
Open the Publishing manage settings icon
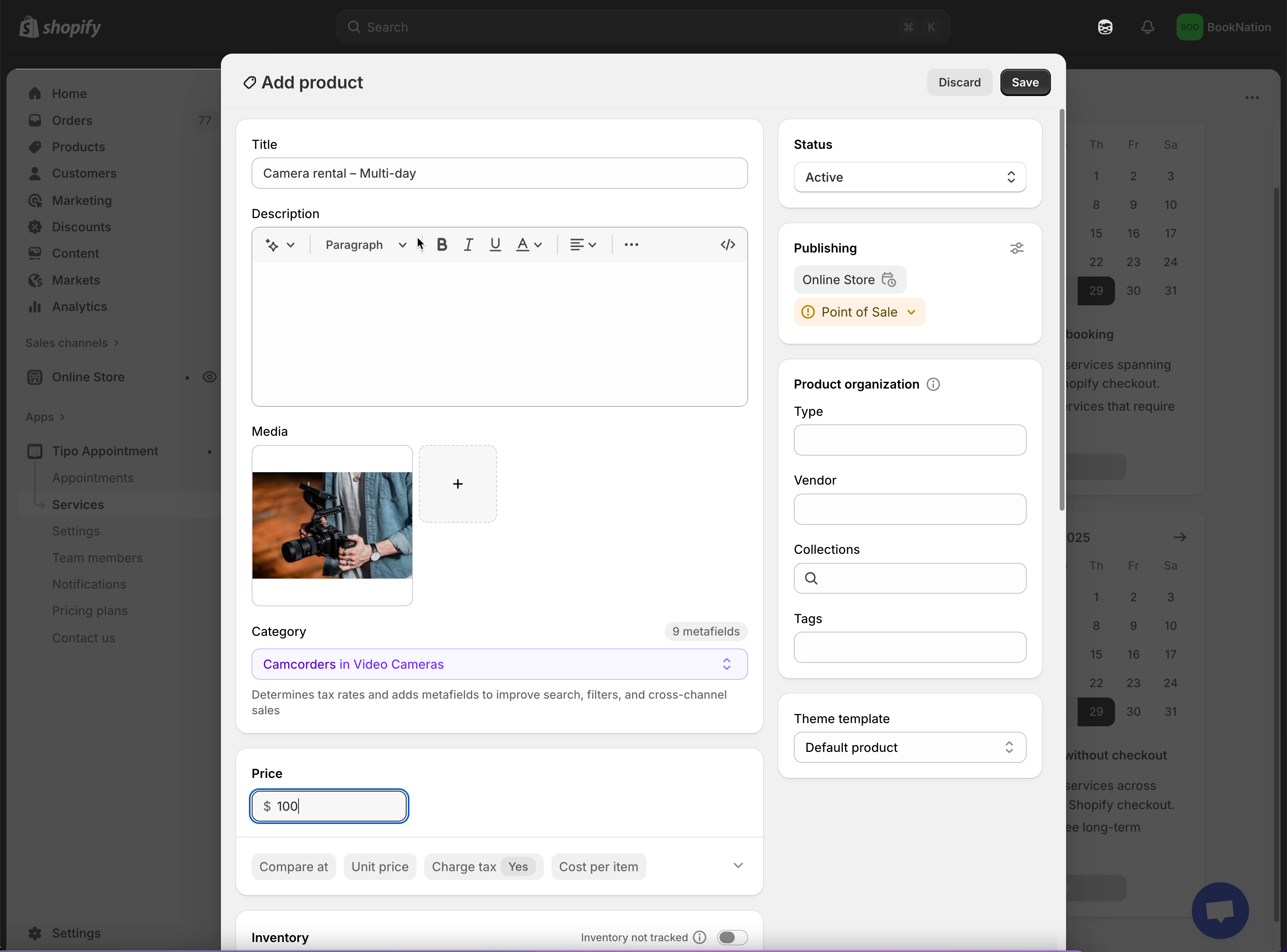1016,249
